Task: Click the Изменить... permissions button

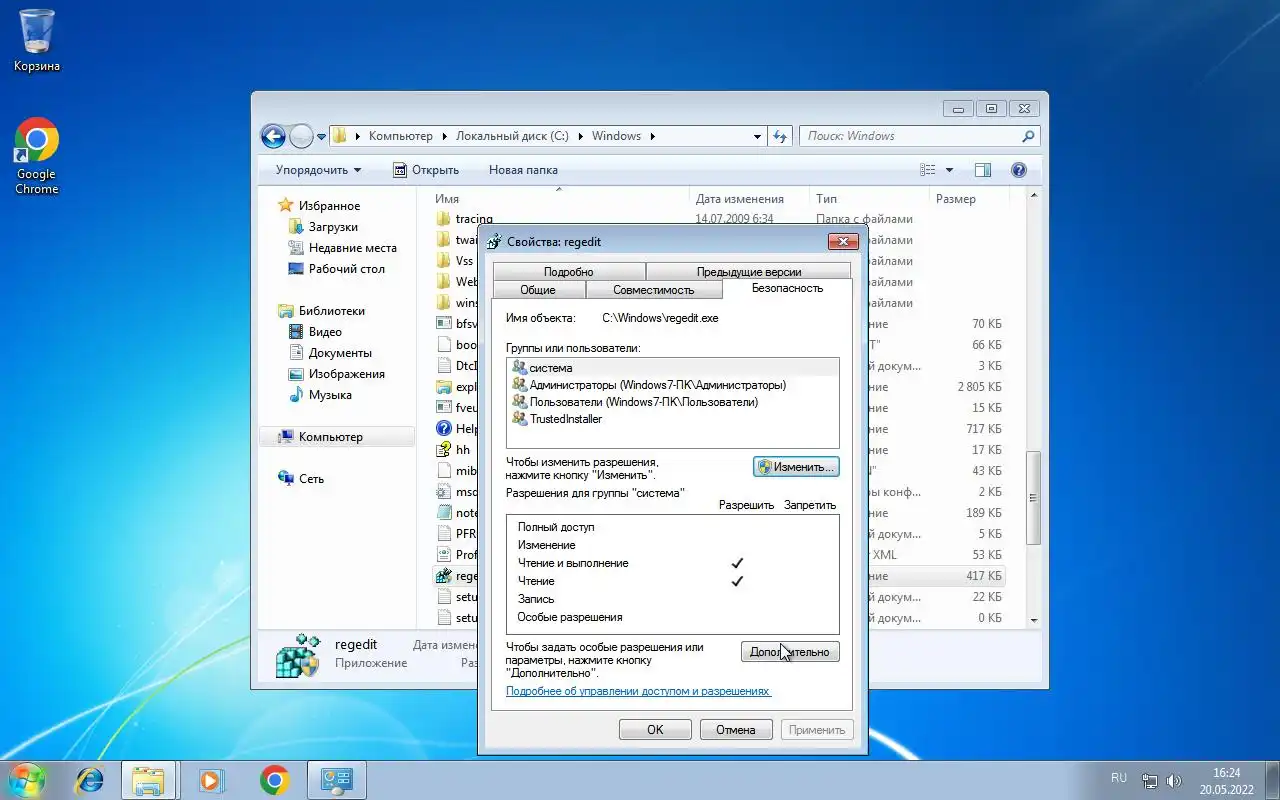Action: (x=796, y=467)
